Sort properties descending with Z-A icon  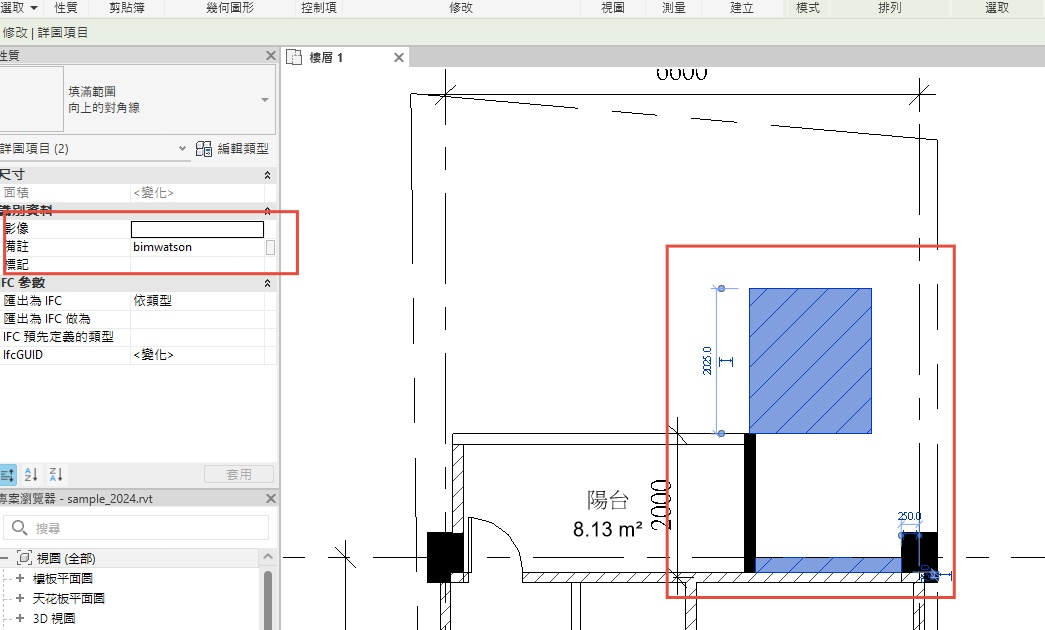[56, 474]
